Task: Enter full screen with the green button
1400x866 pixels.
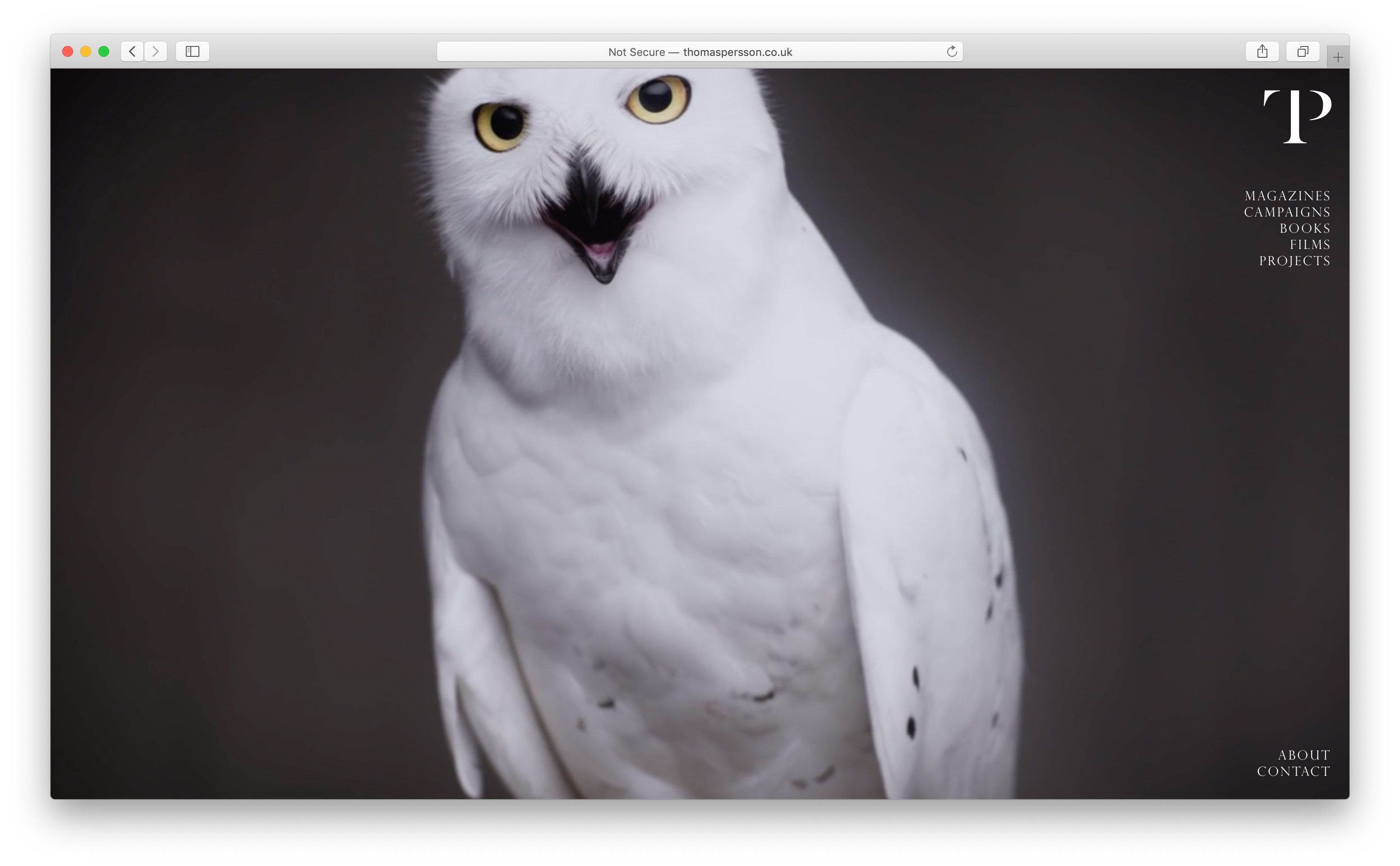Action: [x=104, y=51]
